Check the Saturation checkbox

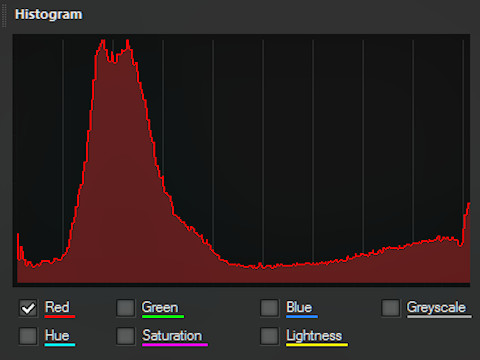126,336
